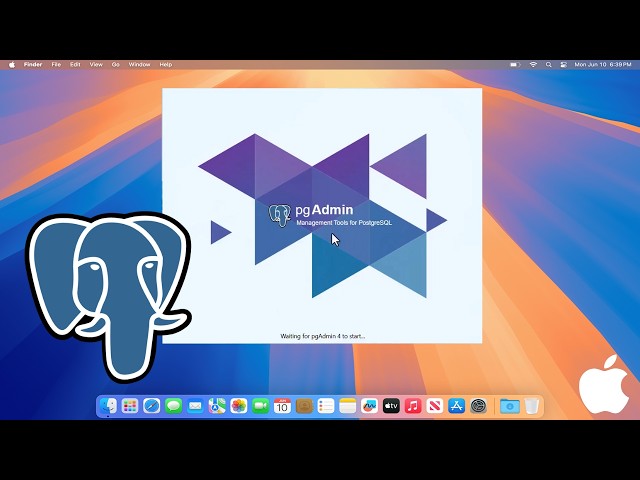Open Calendar showing 10 in dock

[x=282, y=406]
